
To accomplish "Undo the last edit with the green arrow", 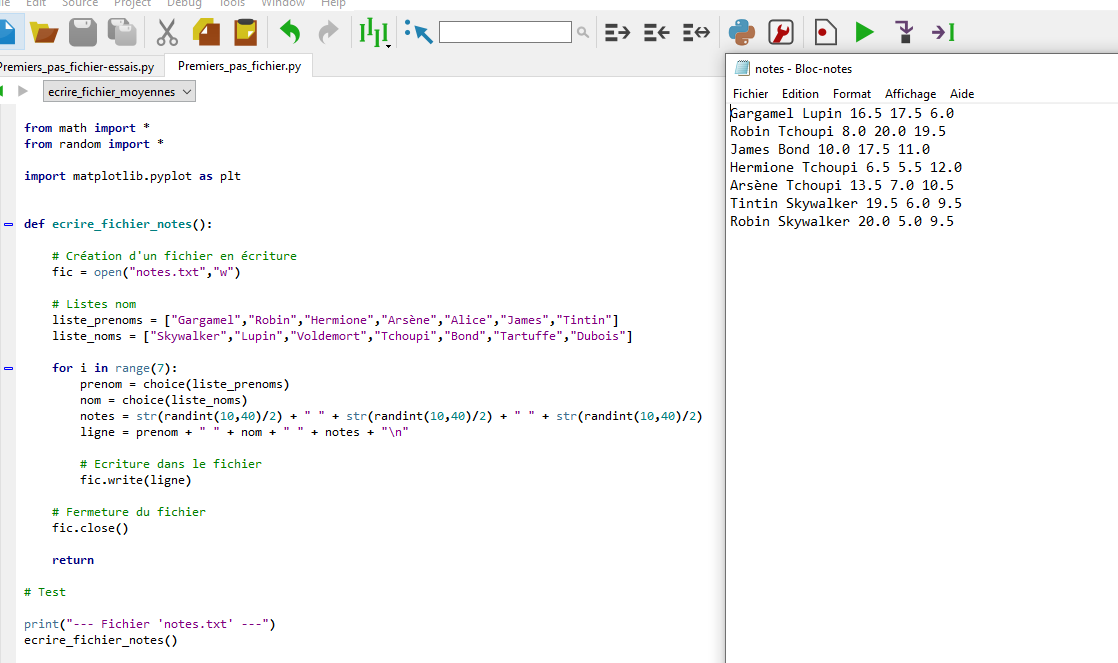I will (x=290, y=33).
